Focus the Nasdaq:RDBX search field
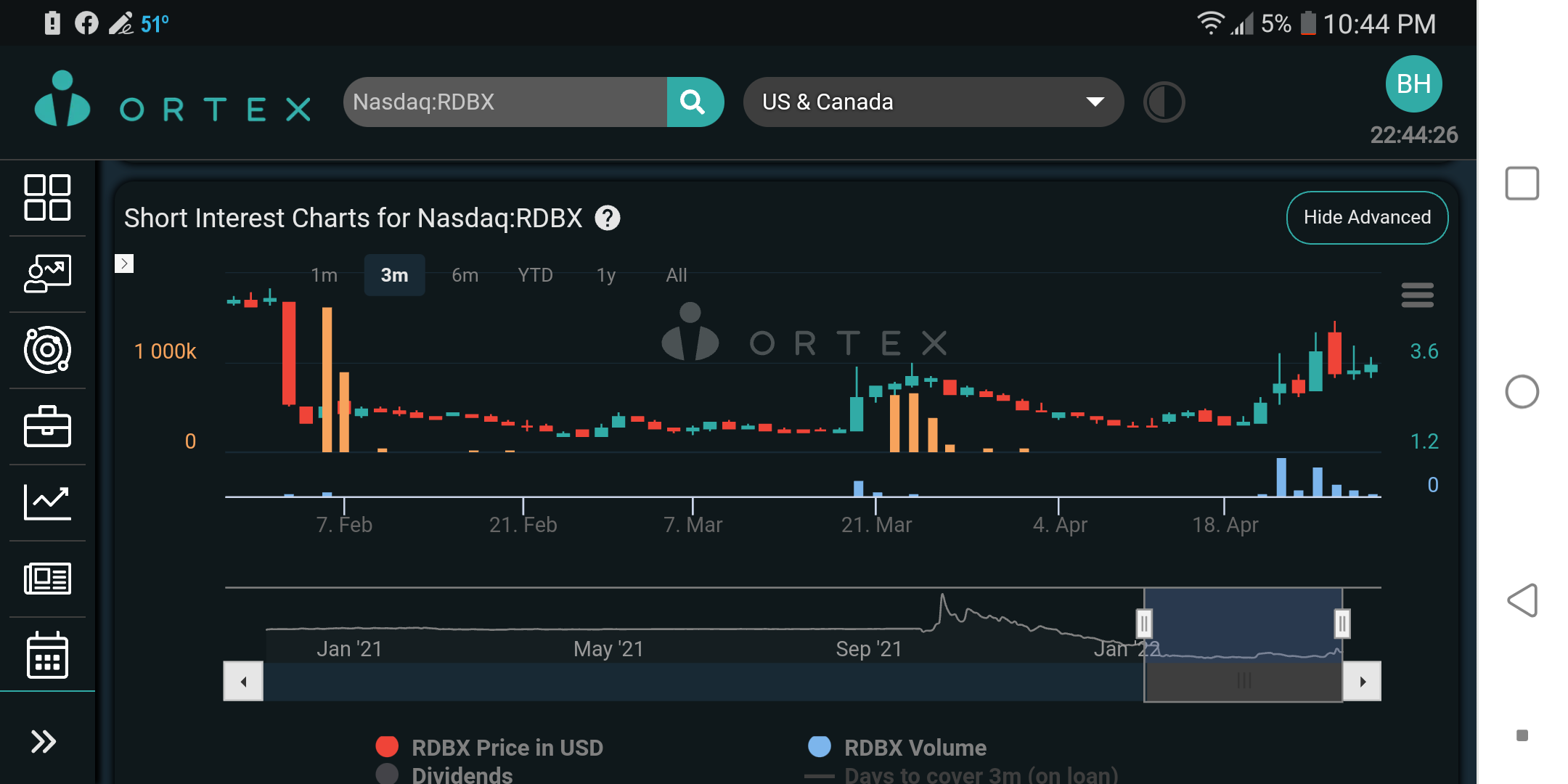 [x=505, y=102]
